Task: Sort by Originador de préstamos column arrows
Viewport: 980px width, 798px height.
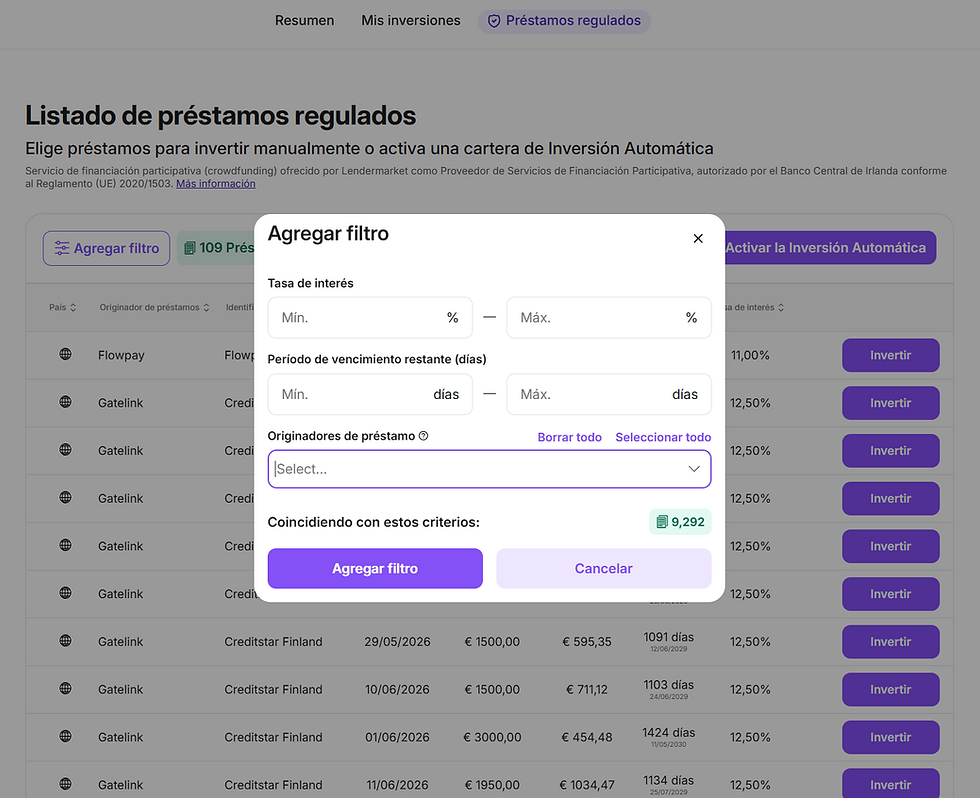Action: click(206, 307)
